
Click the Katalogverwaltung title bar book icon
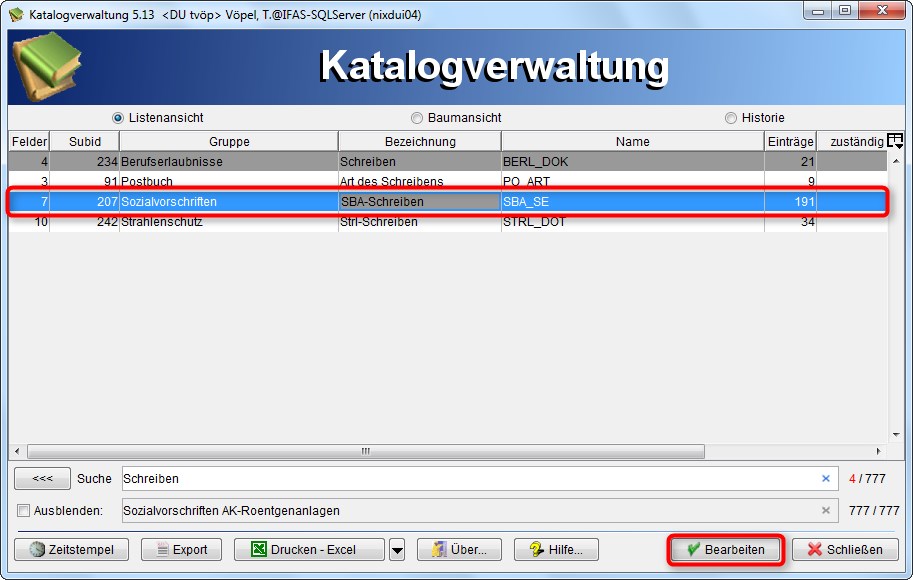pyautogui.click(x=16, y=14)
